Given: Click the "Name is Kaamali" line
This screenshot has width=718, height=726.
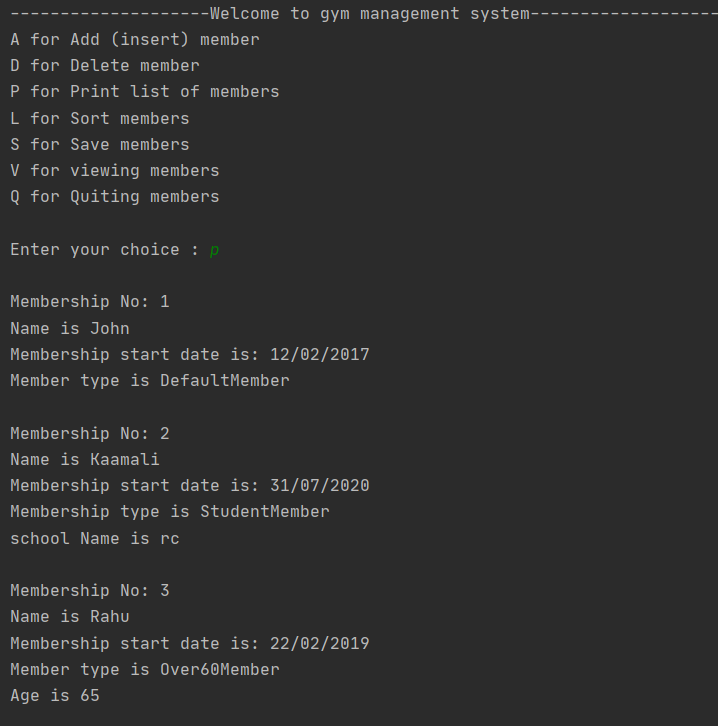Looking at the screenshot, I should (x=85, y=460).
